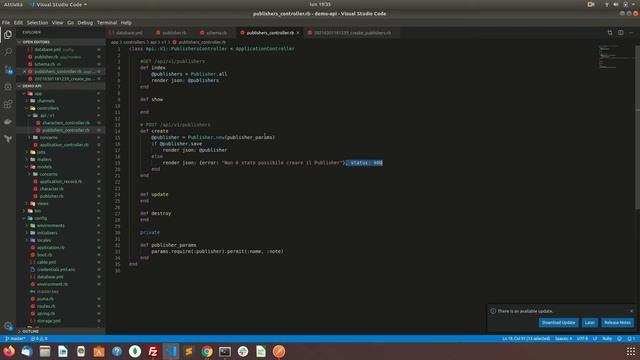Viewport: 640px width, 360px height.
Task: Click the Download Update button
Action: tap(558, 323)
